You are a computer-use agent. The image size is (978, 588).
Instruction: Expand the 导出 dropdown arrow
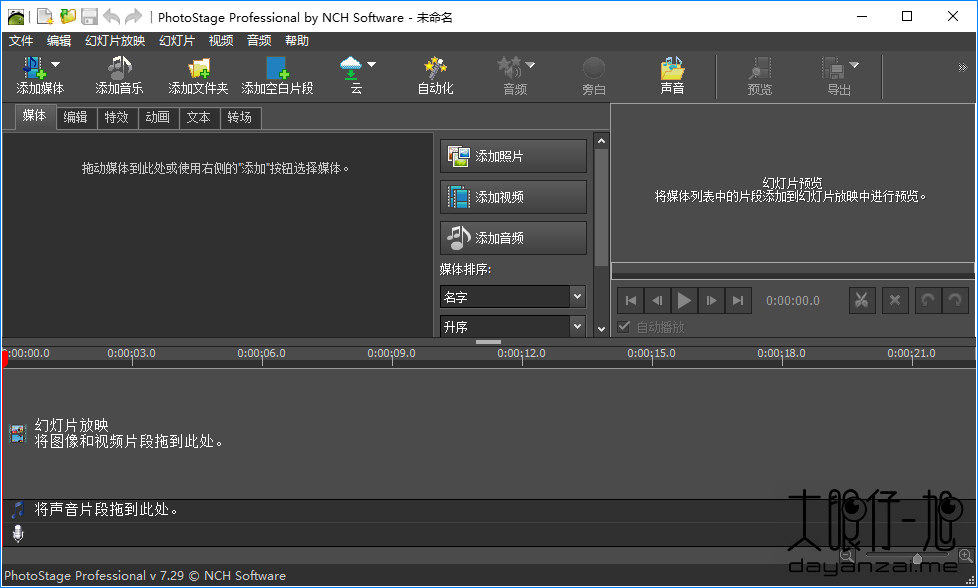pyautogui.click(x=855, y=64)
